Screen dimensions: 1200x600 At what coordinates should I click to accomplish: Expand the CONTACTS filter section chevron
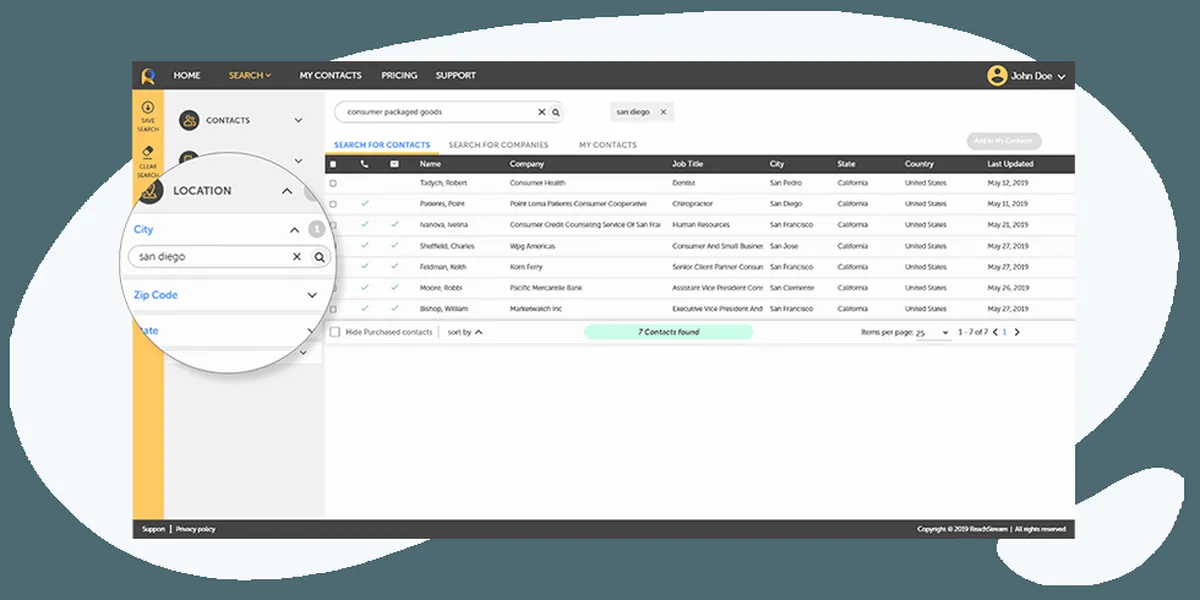click(x=298, y=120)
